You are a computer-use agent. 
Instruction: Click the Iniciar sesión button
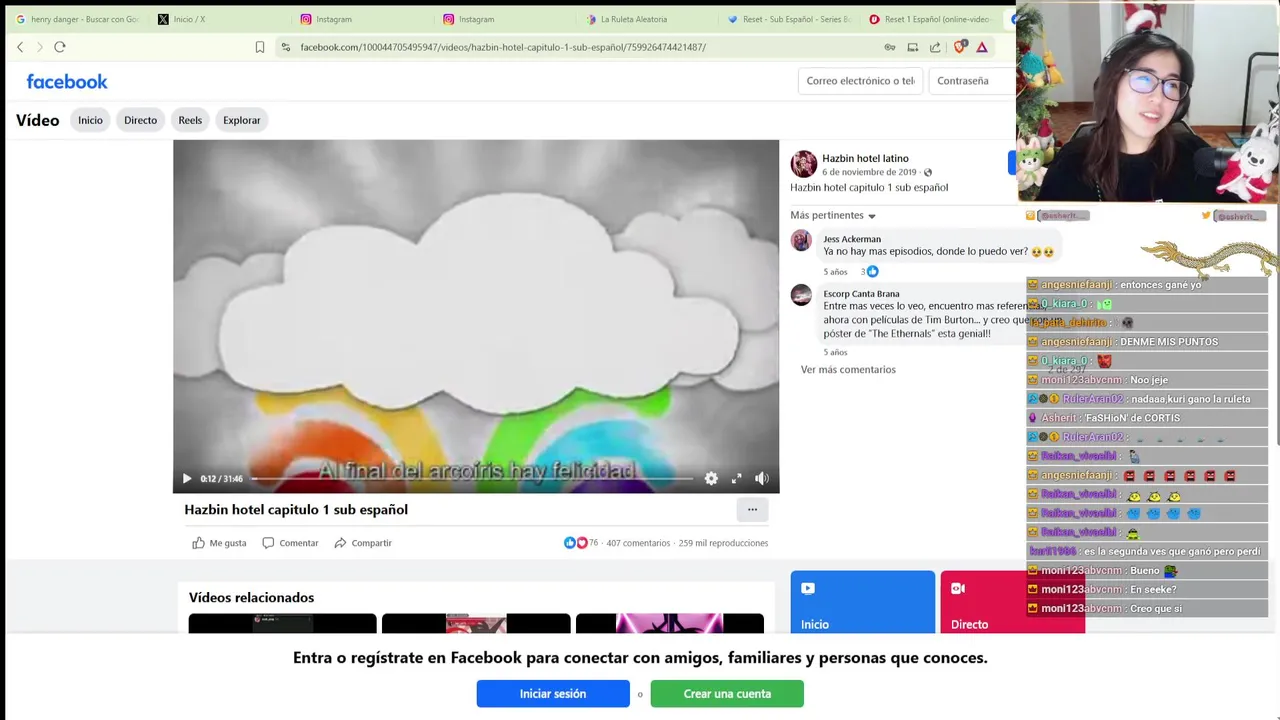553,694
